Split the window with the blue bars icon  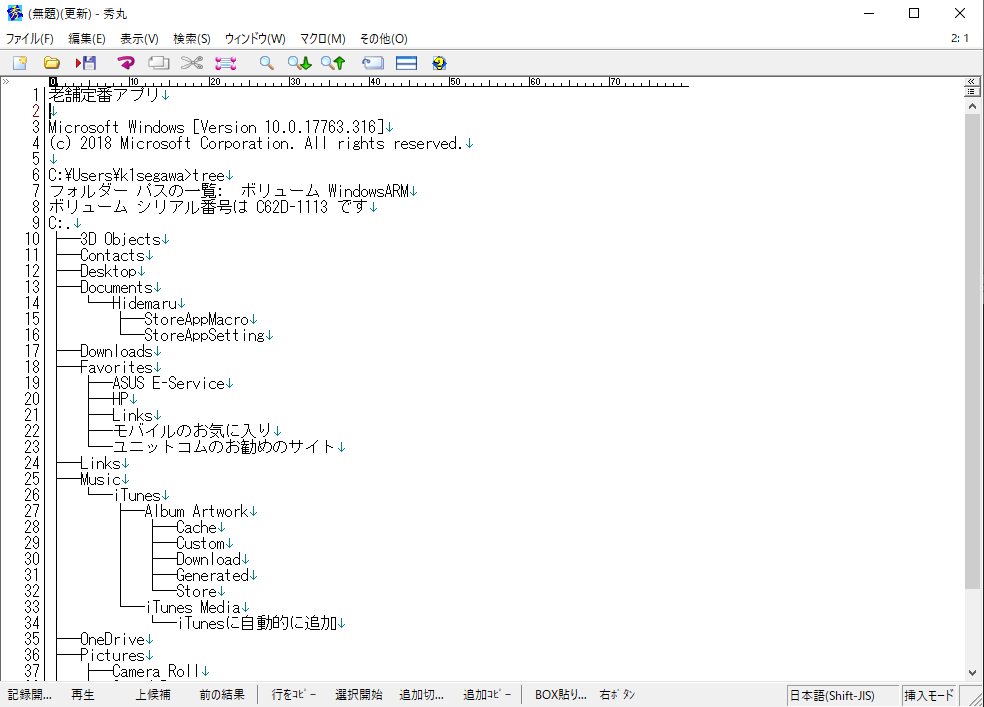click(x=407, y=63)
